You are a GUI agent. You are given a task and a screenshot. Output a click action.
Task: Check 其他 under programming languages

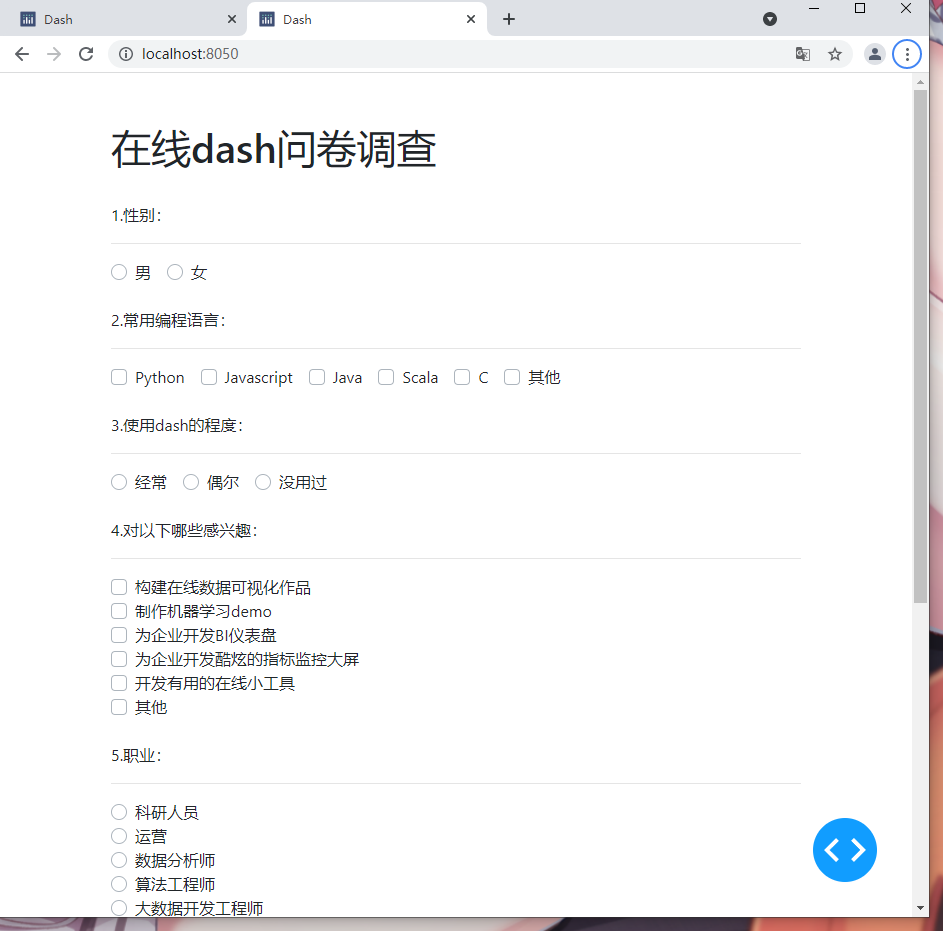512,377
